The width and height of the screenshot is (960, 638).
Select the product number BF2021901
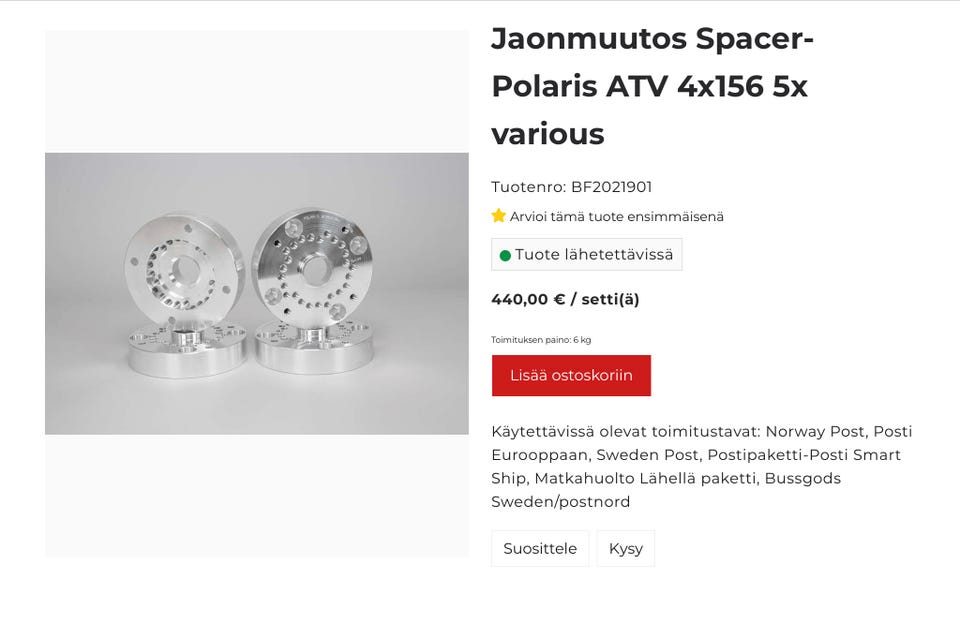click(x=611, y=187)
